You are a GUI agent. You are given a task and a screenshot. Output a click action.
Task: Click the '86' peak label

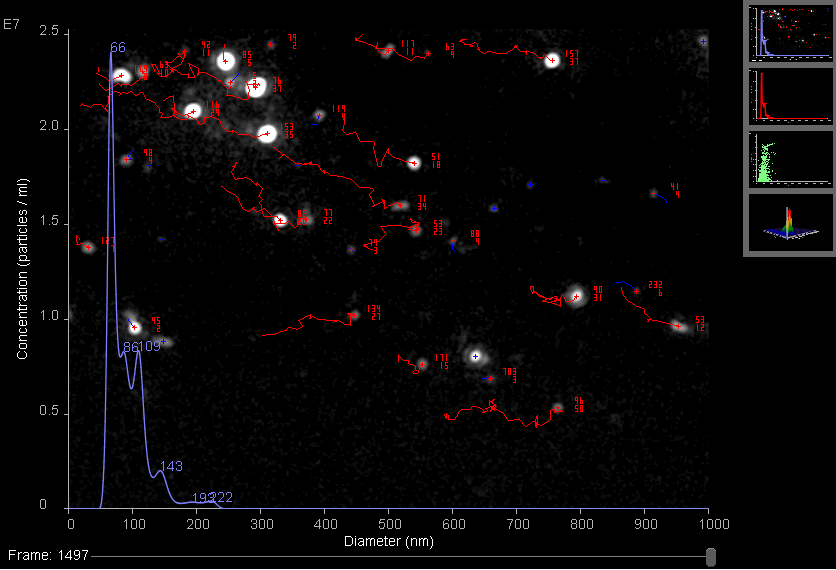coord(130,347)
